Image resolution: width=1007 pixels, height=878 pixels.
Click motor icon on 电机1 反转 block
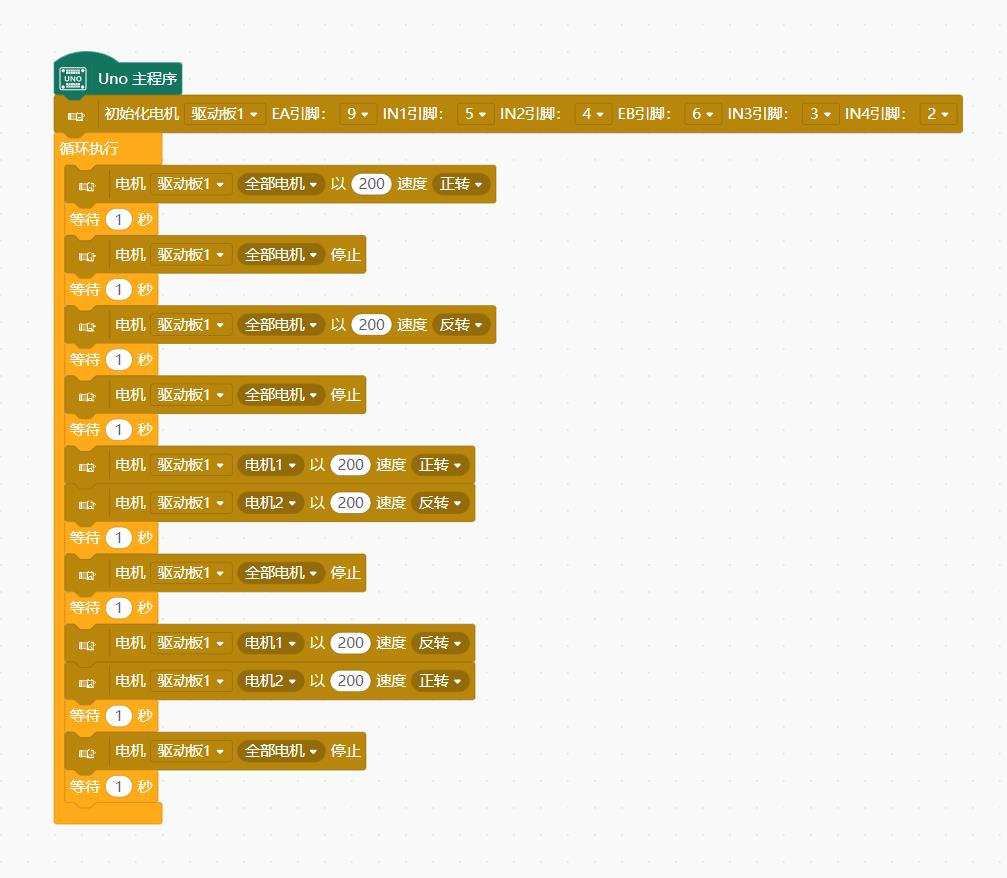(87, 645)
